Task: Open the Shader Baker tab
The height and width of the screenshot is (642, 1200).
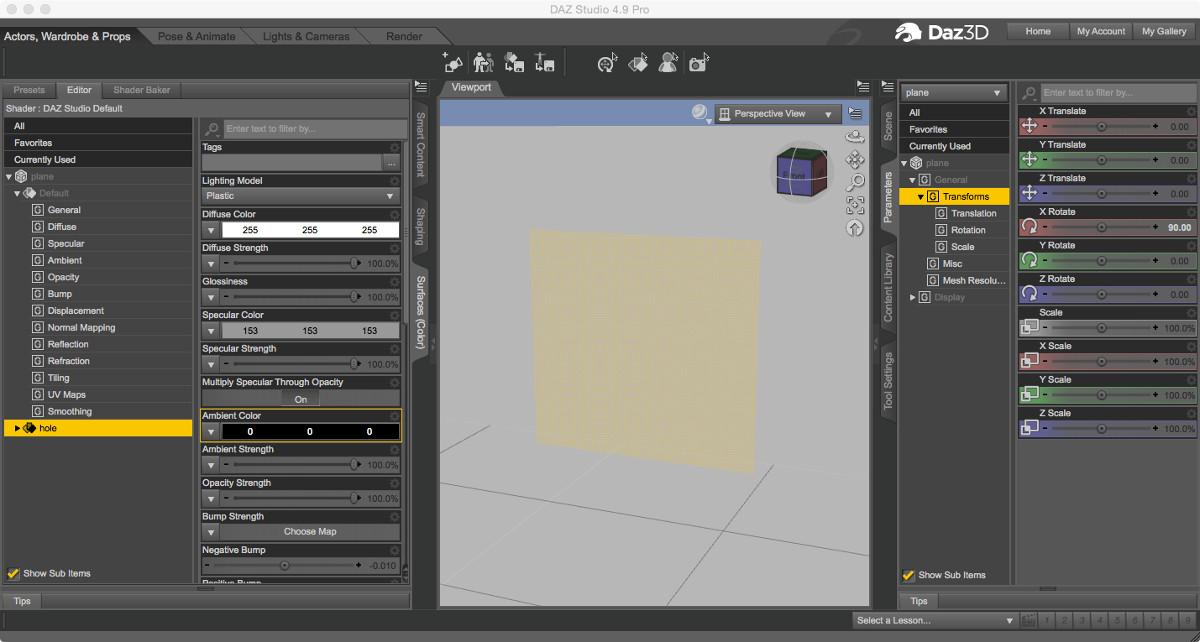Action: pos(142,90)
